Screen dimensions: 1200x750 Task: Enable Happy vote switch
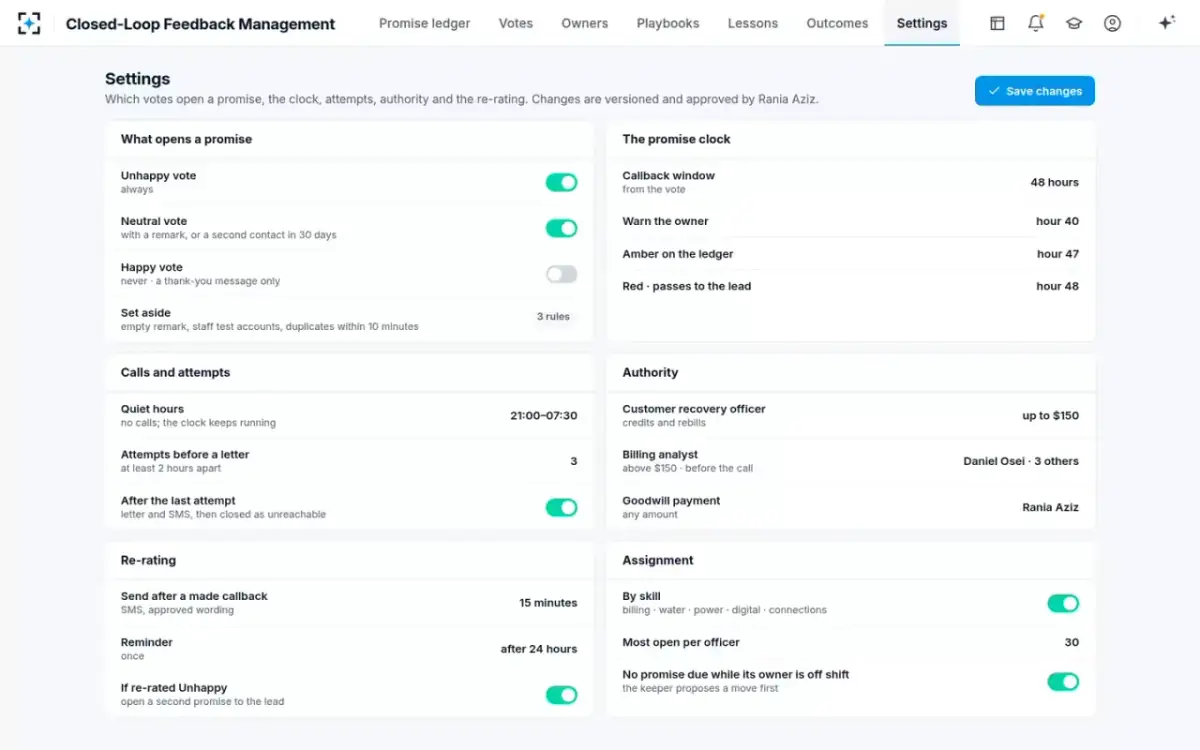[x=561, y=274]
